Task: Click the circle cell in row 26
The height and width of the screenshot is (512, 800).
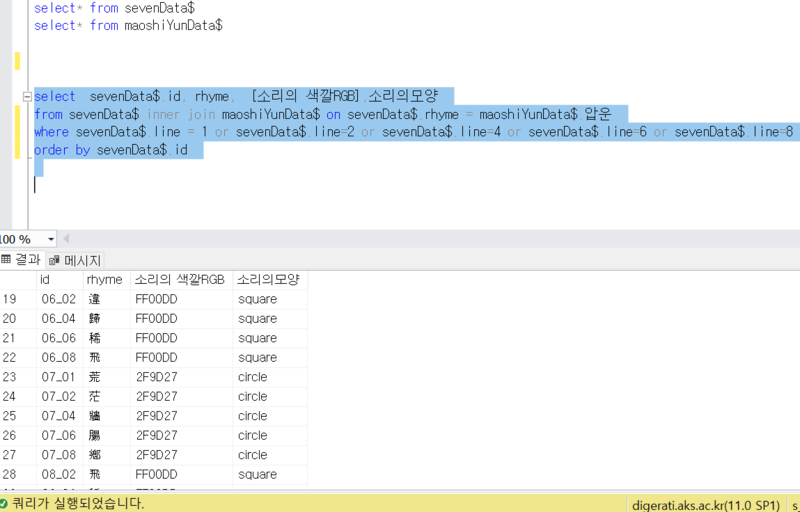Action: click(x=270, y=435)
